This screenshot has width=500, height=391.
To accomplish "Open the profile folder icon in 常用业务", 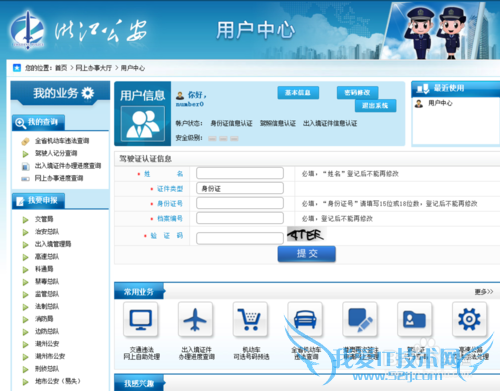I will tap(415, 319).
